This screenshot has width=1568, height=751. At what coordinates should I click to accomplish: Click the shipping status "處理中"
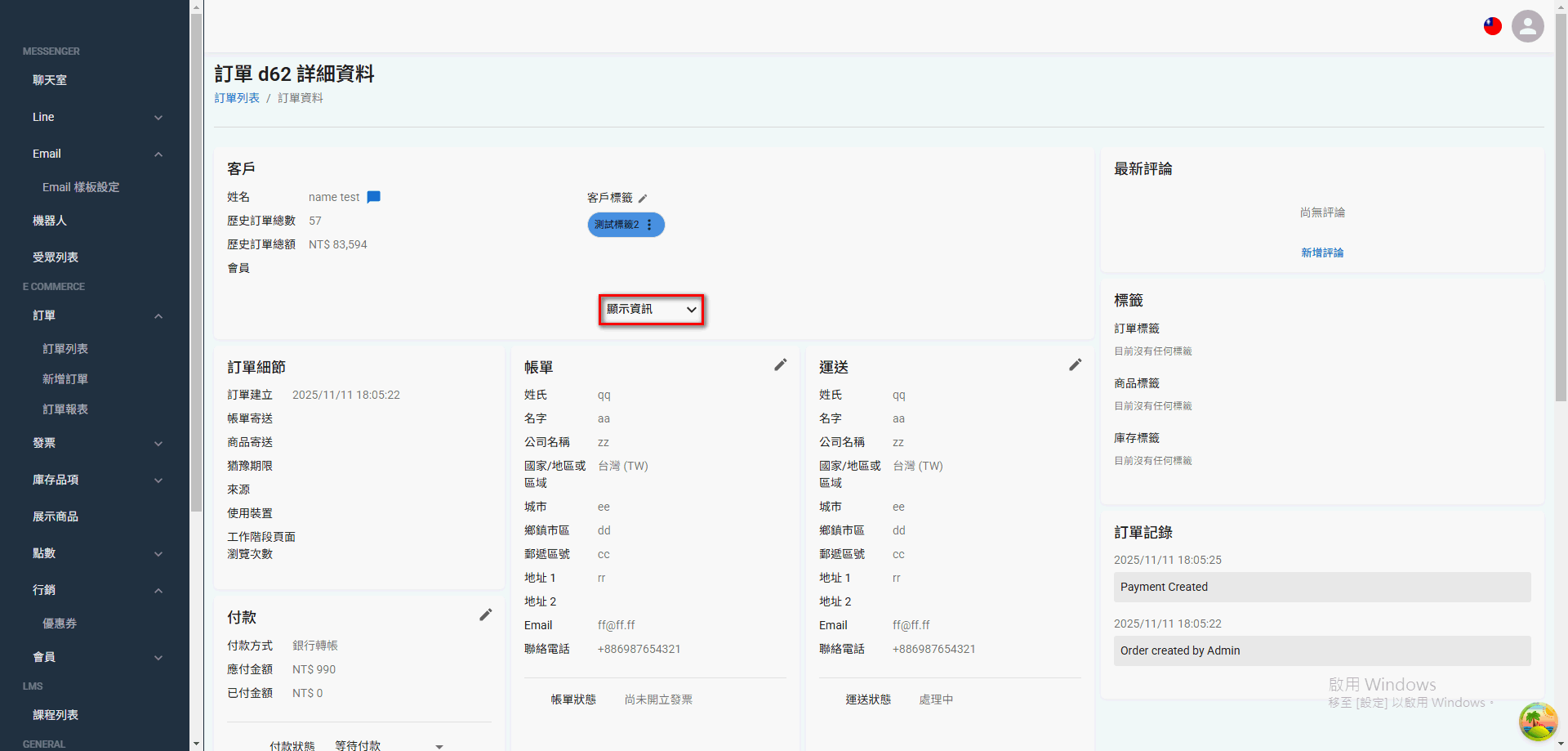pos(936,700)
